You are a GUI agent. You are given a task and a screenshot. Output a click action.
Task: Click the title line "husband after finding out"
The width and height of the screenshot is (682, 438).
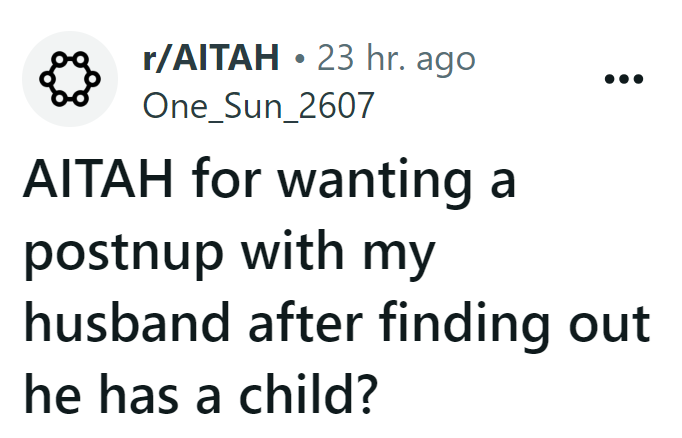335,327
